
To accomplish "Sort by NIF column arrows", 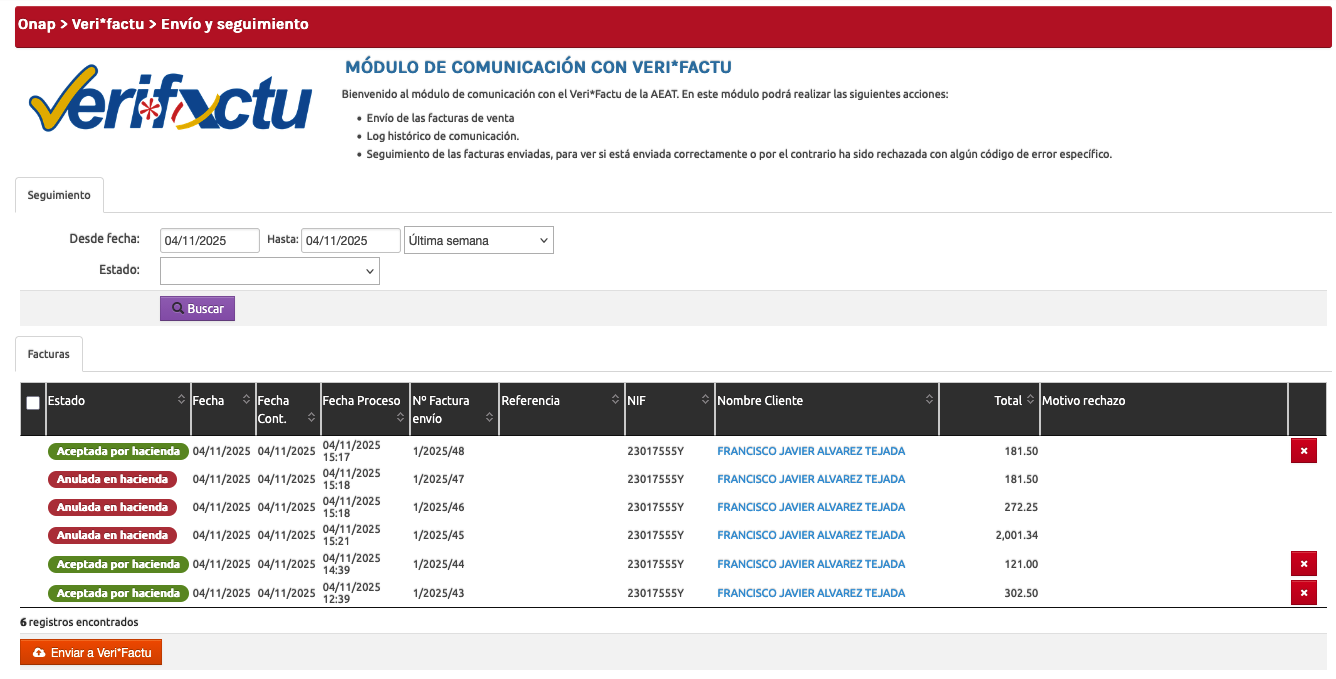I will [706, 400].
